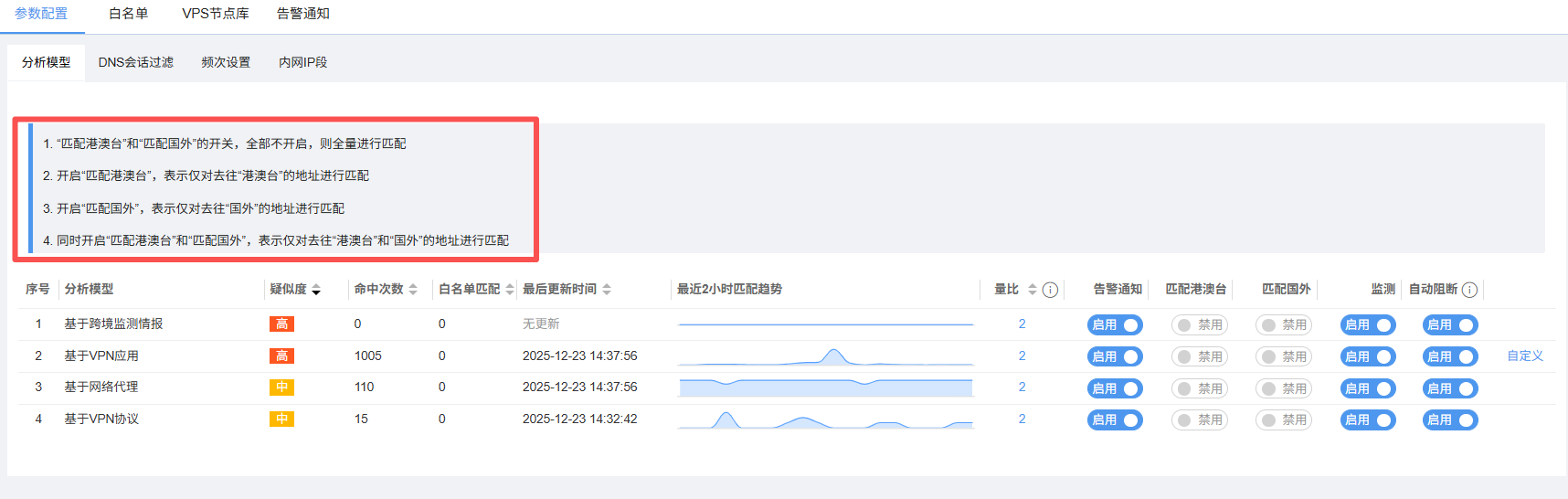This screenshot has height=499, width=1568.
Task: Click the info icon next to 自动阻断
Action: click(x=1469, y=290)
